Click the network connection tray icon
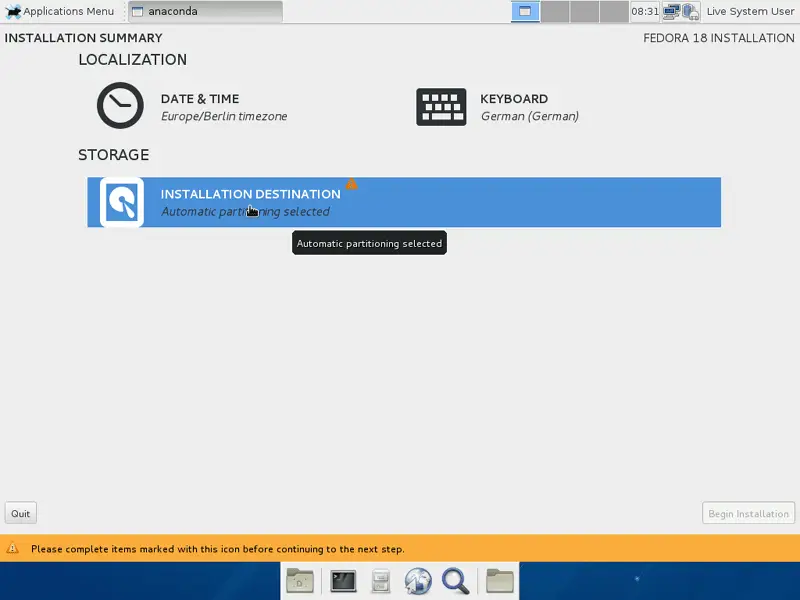Image resolution: width=800 pixels, height=600 pixels. coord(671,11)
